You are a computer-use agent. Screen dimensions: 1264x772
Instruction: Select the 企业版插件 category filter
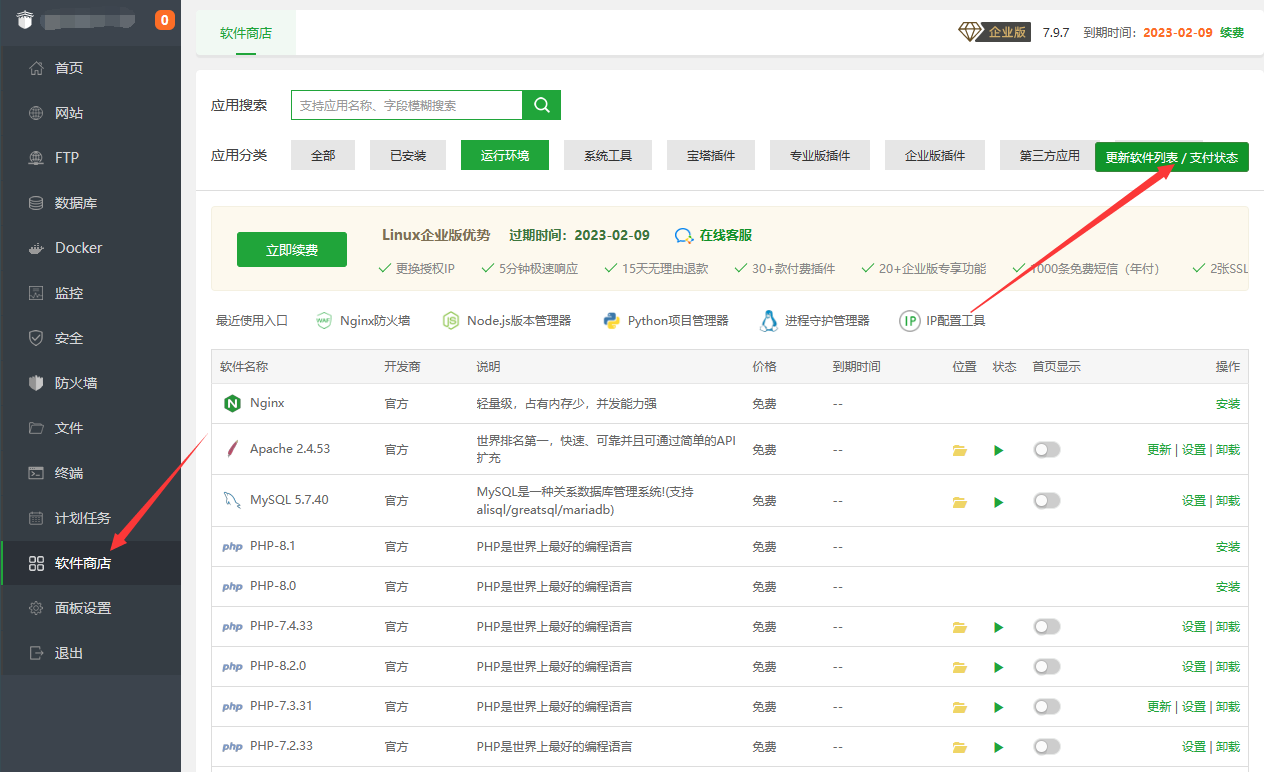coord(935,155)
